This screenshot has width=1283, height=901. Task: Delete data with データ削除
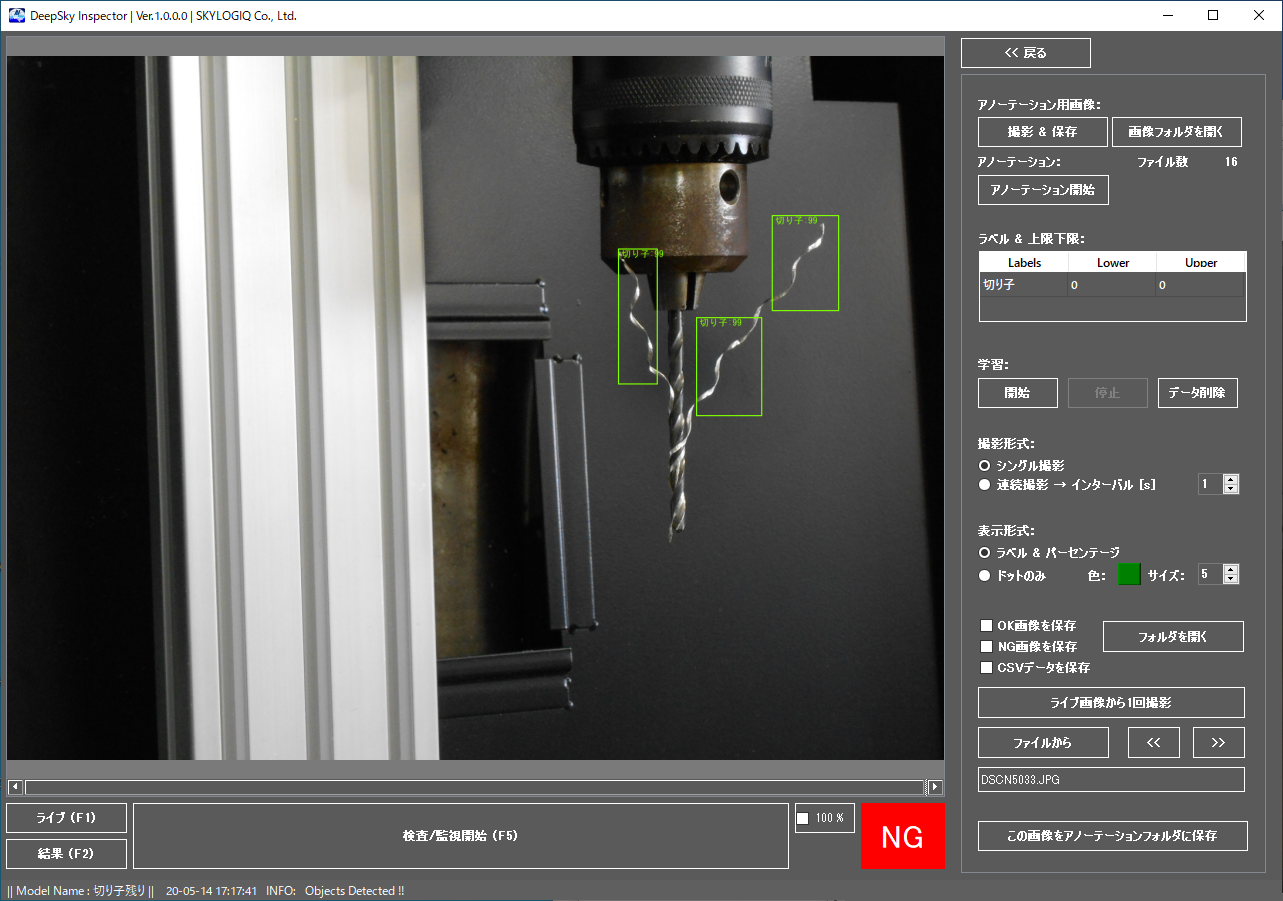point(1198,393)
